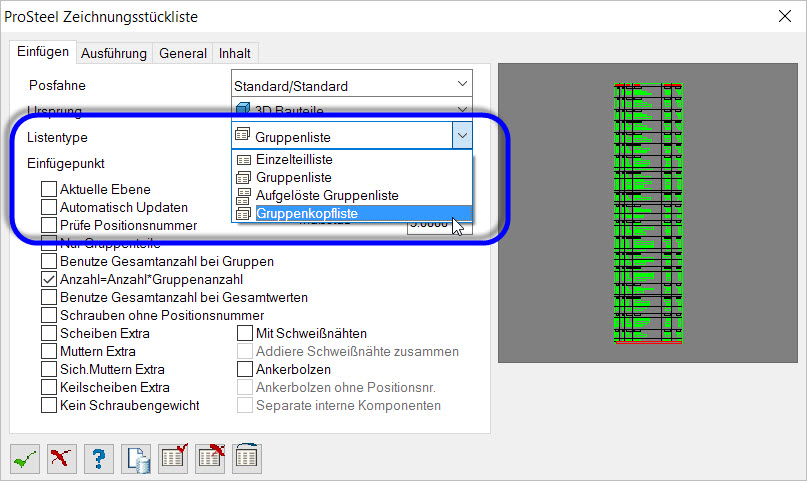The height and width of the screenshot is (481, 807).
Task: Select the highlighted Gruppenkopfliste option
Action: pyautogui.click(x=352, y=213)
